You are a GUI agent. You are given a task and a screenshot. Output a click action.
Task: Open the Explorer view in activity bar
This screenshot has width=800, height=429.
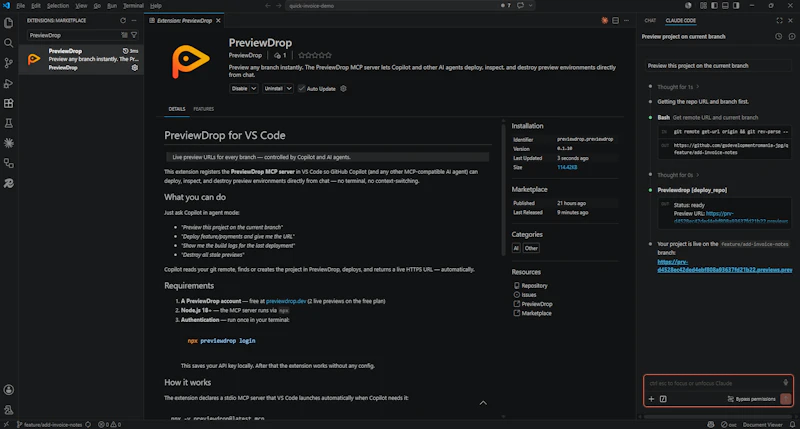click(x=8, y=23)
